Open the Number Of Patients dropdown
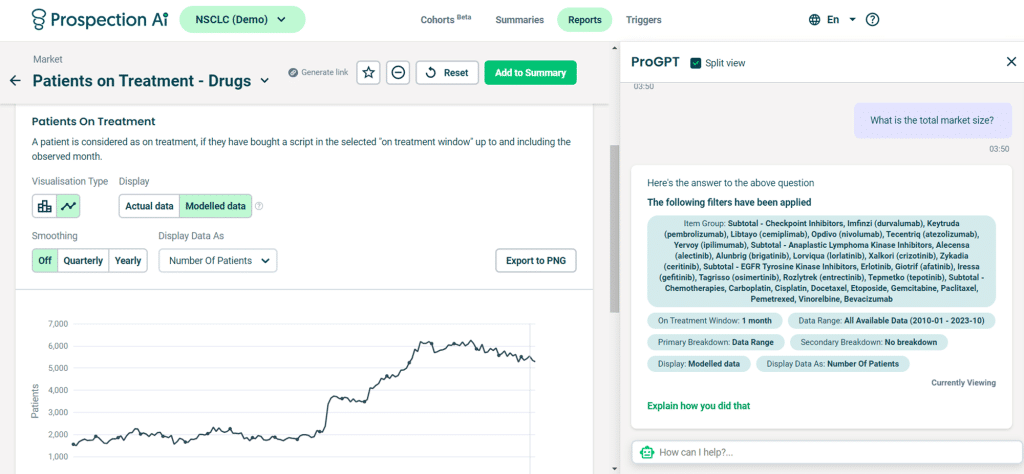 click(x=218, y=261)
